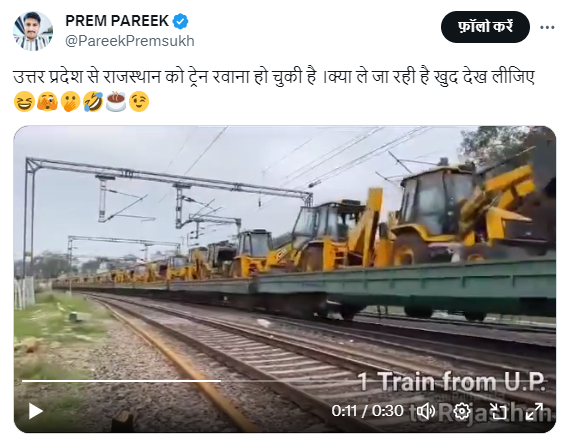Click the blue verified badge

pyautogui.click(x=180, y=21)
